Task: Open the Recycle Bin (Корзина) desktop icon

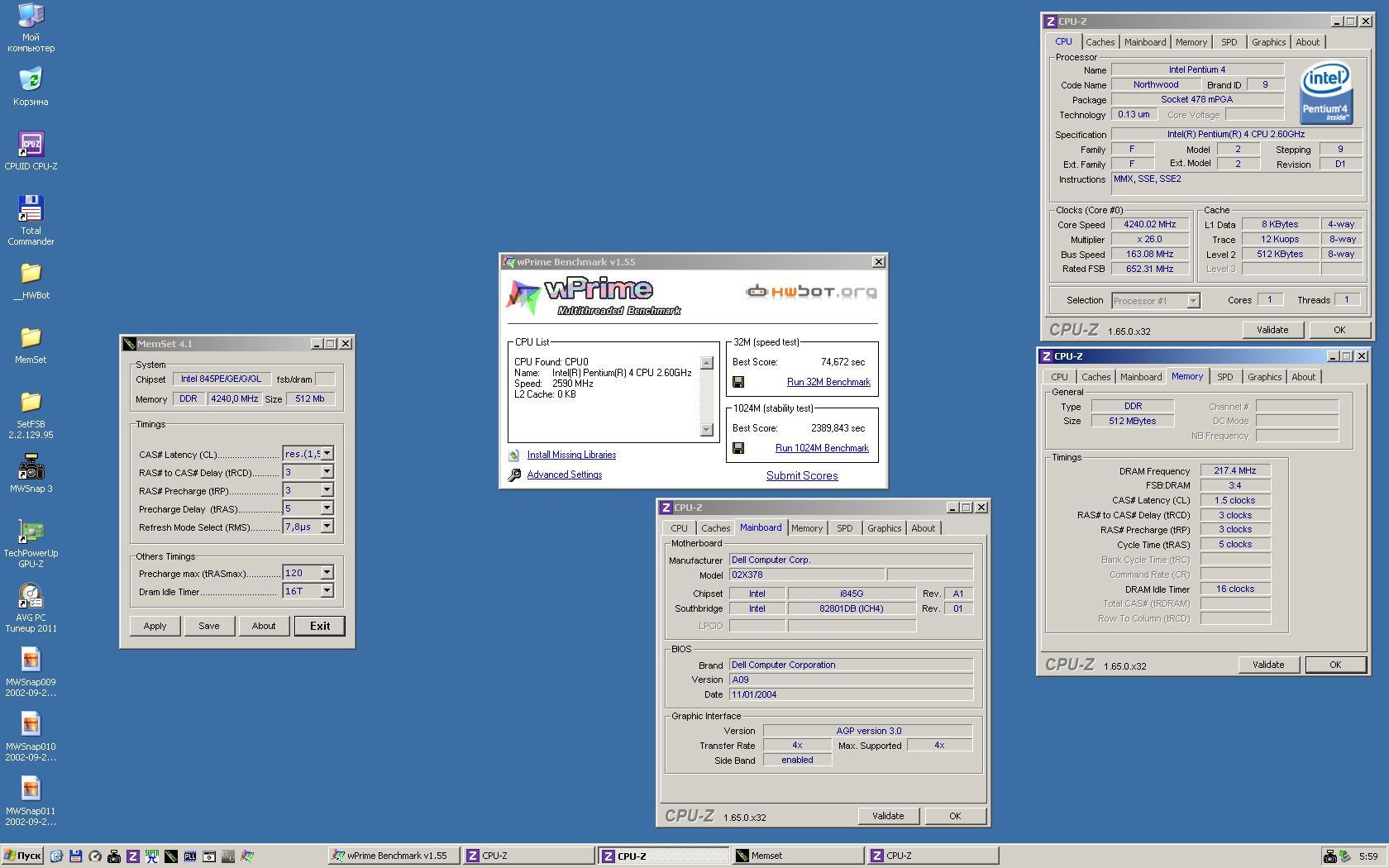Action: [31, 87]
